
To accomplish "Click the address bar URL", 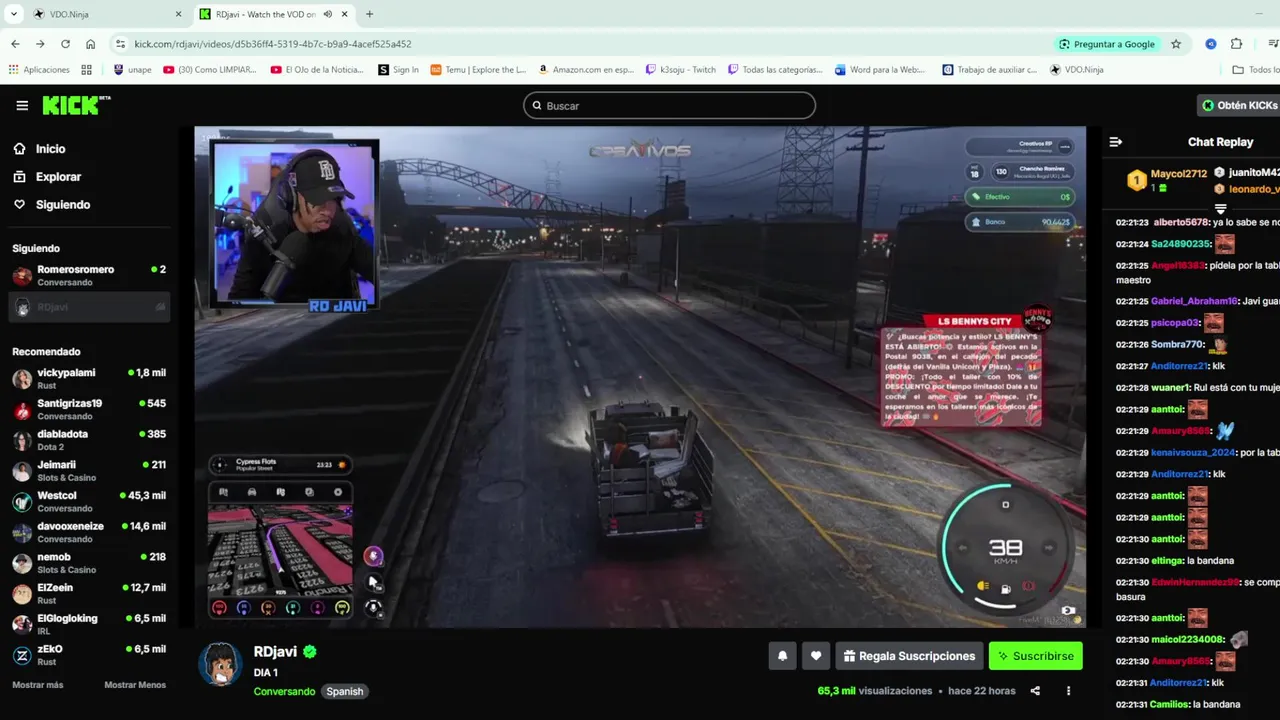I will [x=273, y=44].
